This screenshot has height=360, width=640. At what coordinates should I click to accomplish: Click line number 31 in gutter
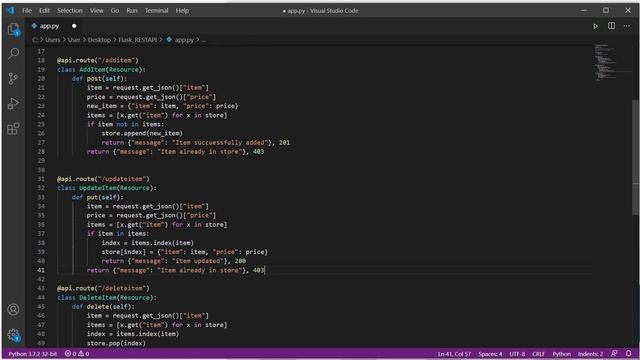41,179
